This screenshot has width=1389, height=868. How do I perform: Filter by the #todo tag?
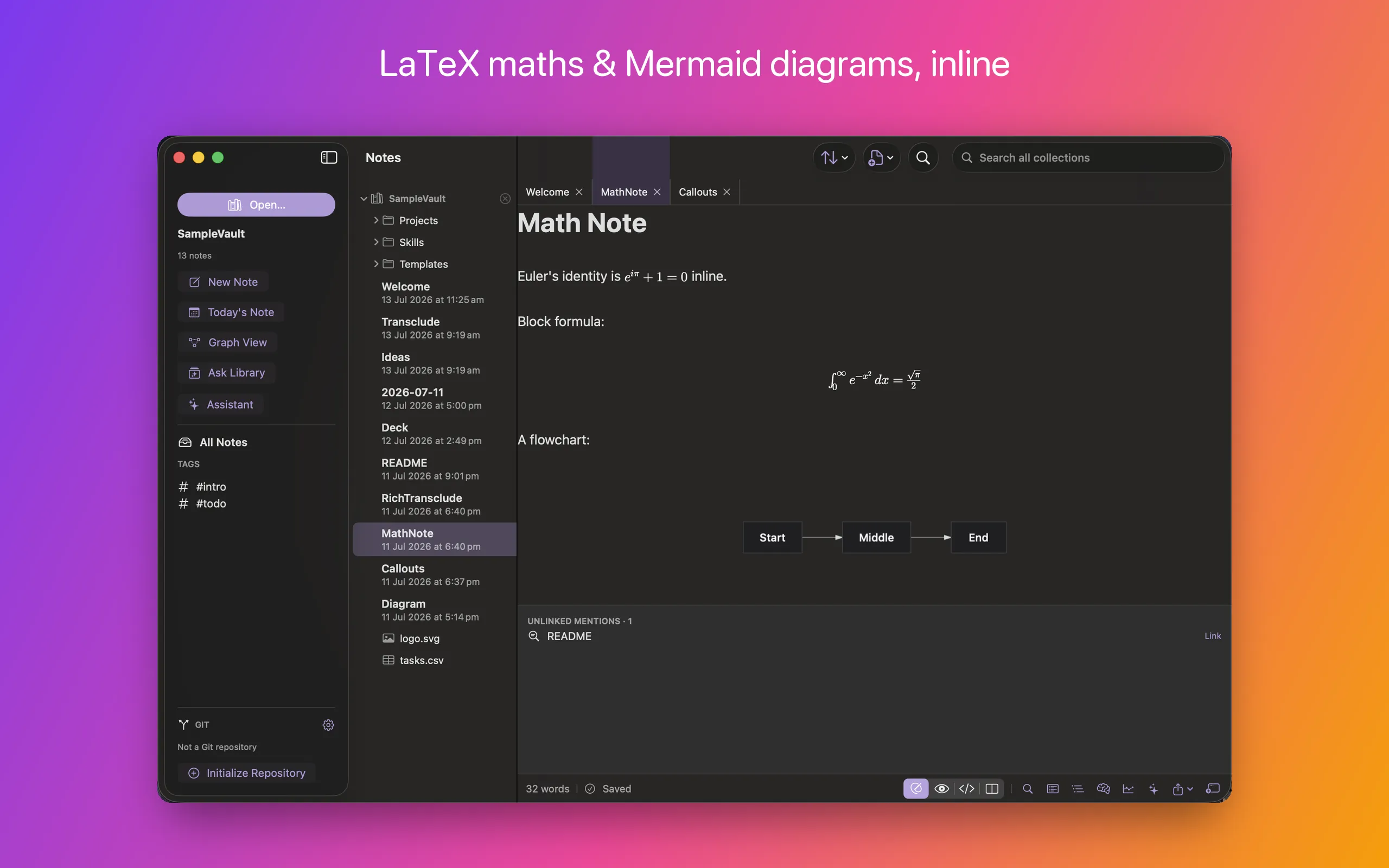click(202, 503)
